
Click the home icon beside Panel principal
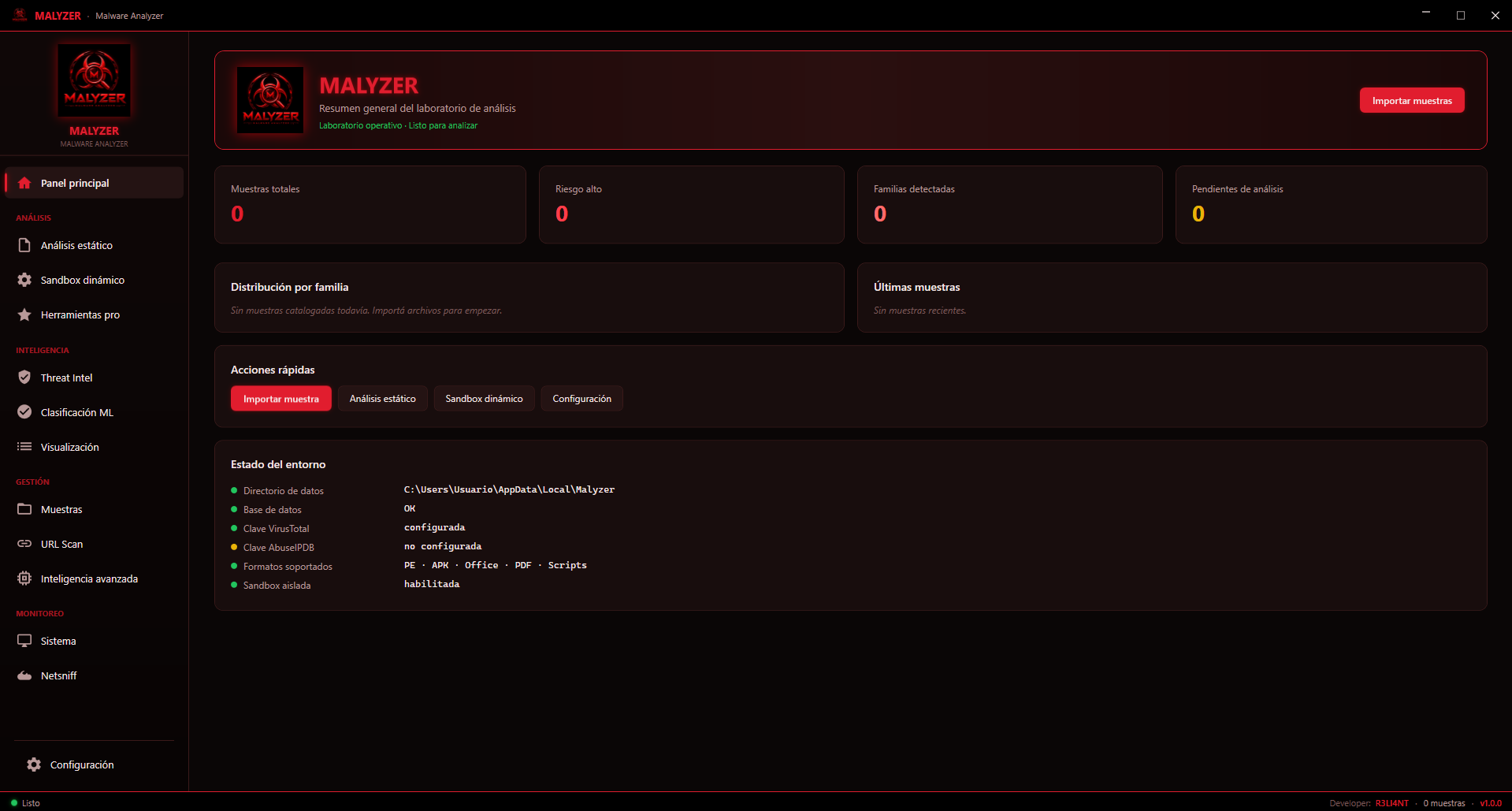point(24,183)
